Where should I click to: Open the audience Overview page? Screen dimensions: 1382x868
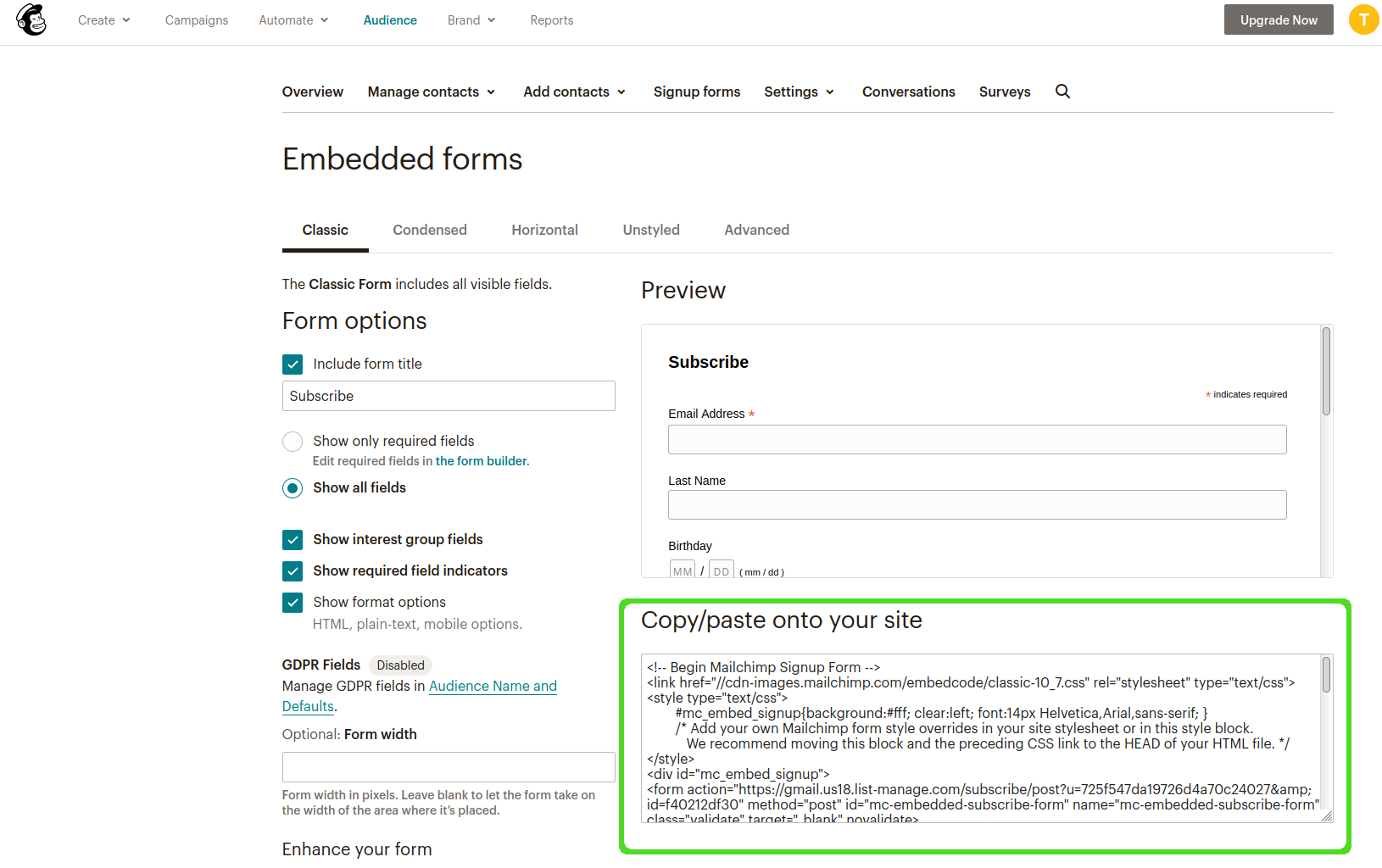pyautogui.click(x=313, y=92)
